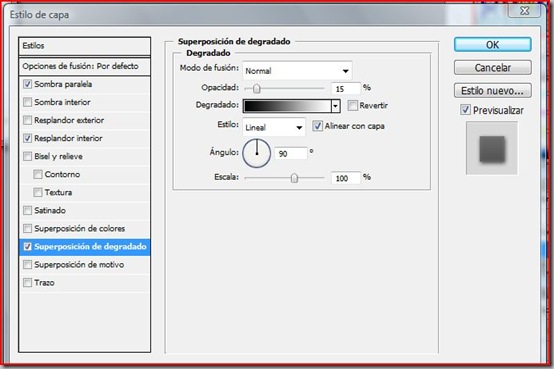The image size is (554, 369).
Task: Toggle the Previsualizar checkbox
Action: [x=465, y=110]
